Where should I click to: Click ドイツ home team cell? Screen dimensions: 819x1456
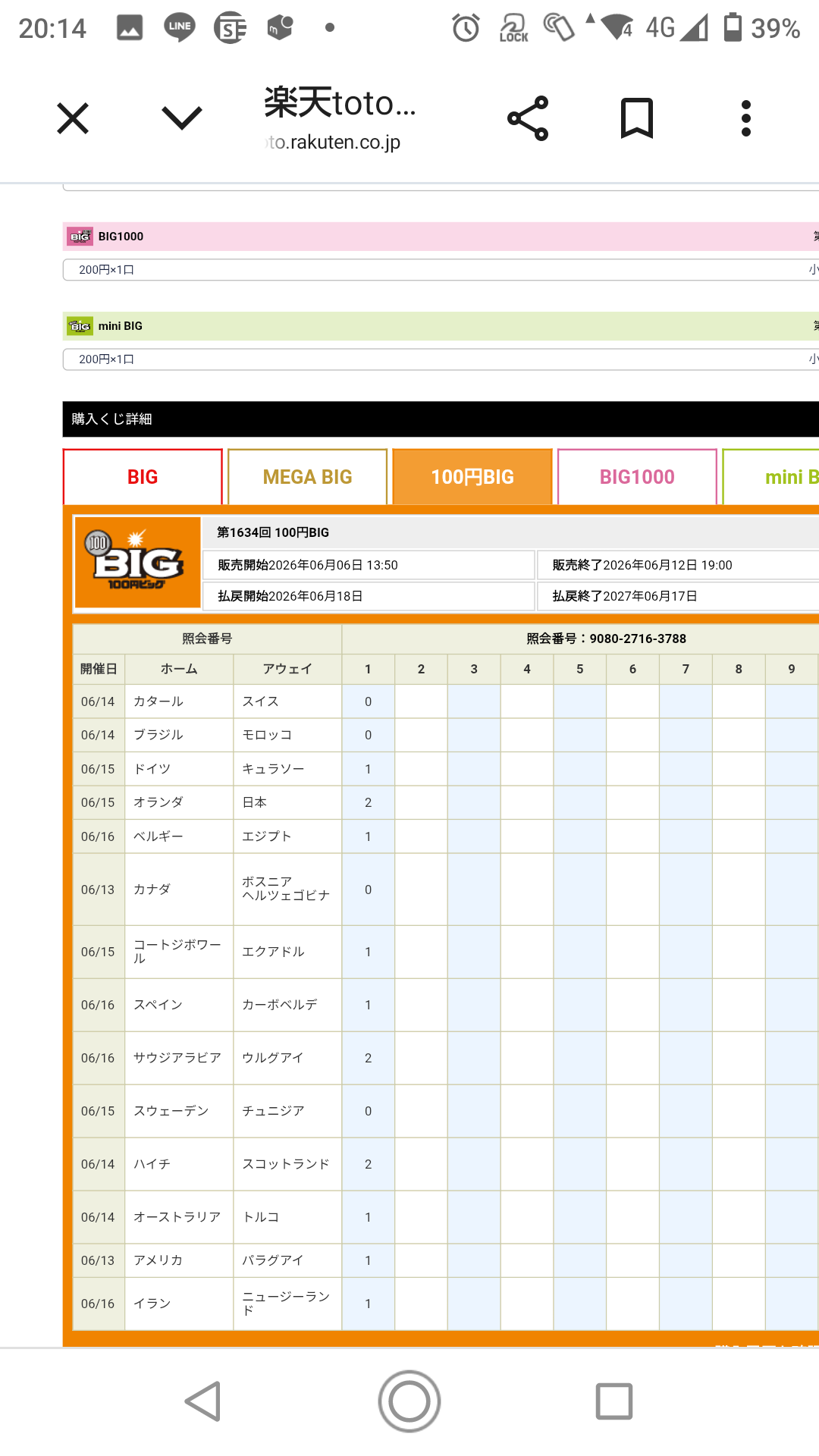[179, 769]
